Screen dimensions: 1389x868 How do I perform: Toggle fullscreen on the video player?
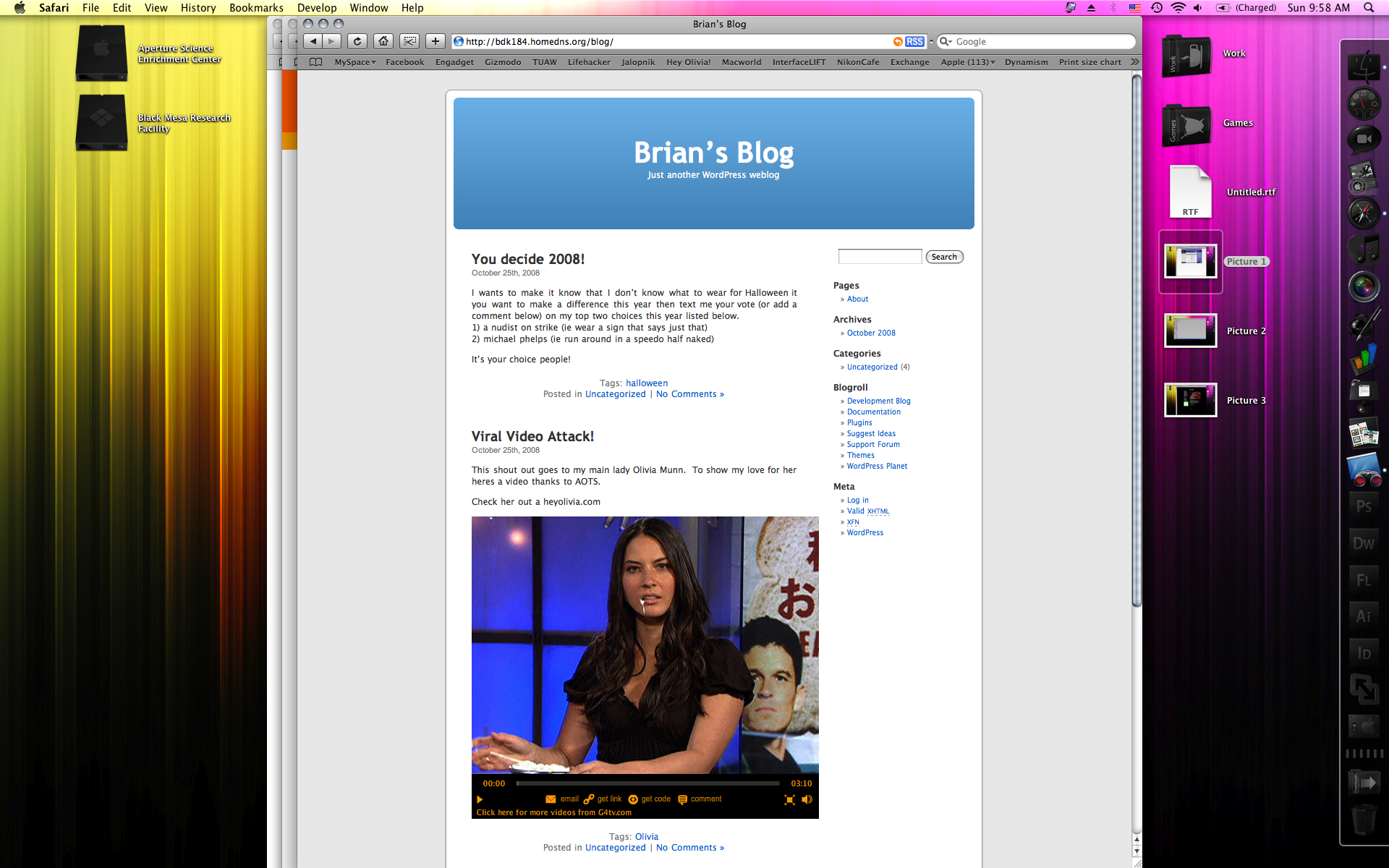(x=789, y=799)
